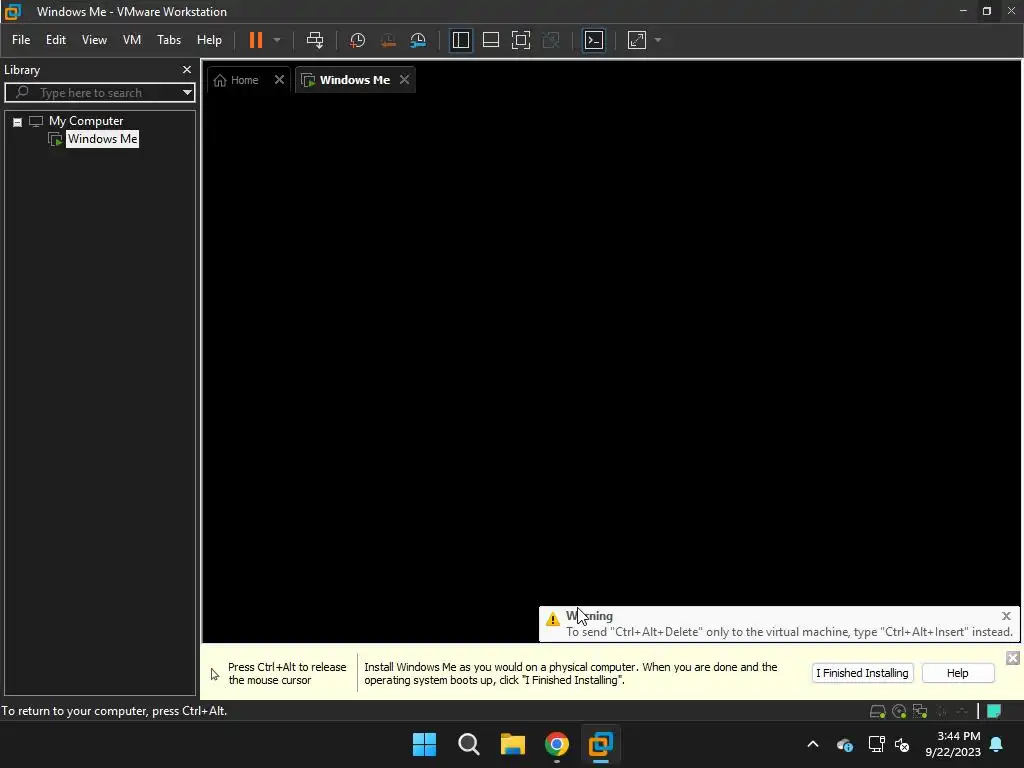Open the Windows Start menu

[x=424, y=744]
